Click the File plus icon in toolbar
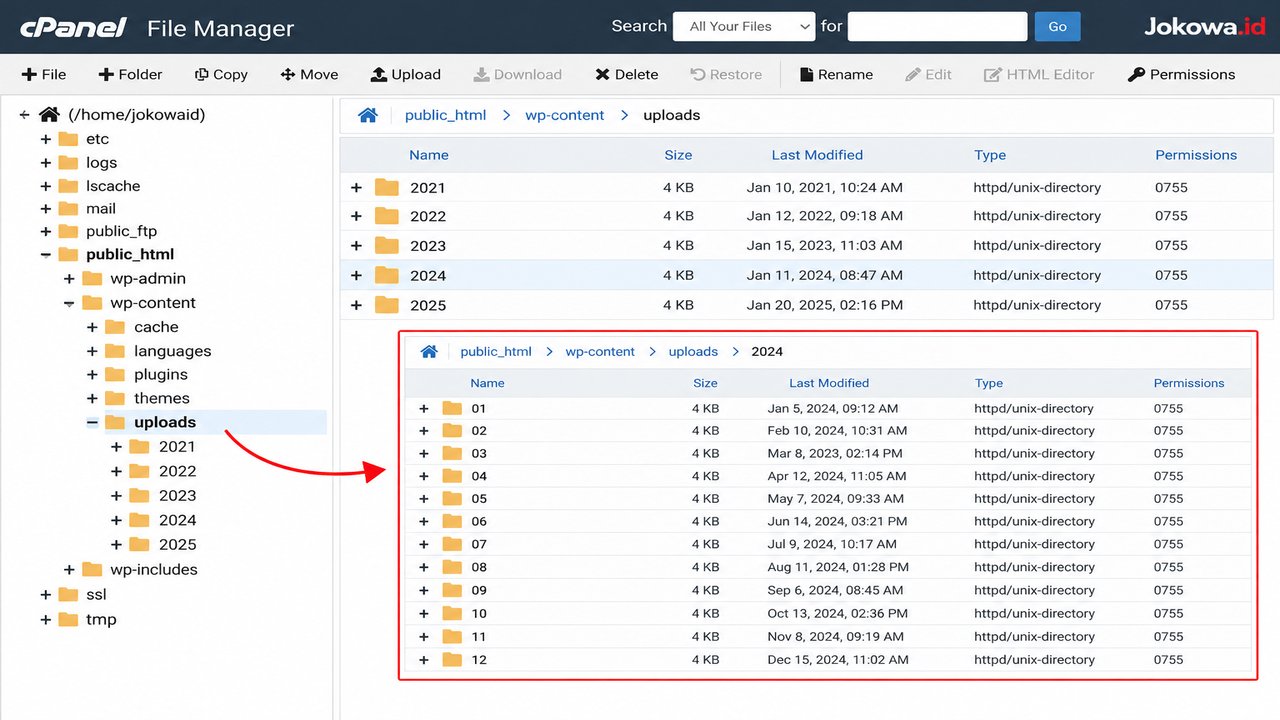This screenshot has height=720, width=1280. 29,74
